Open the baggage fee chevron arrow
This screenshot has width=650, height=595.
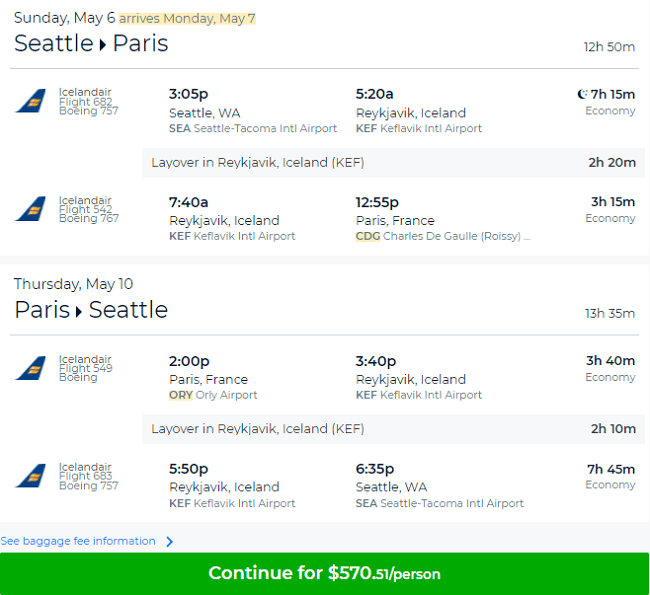click(170, 542)
